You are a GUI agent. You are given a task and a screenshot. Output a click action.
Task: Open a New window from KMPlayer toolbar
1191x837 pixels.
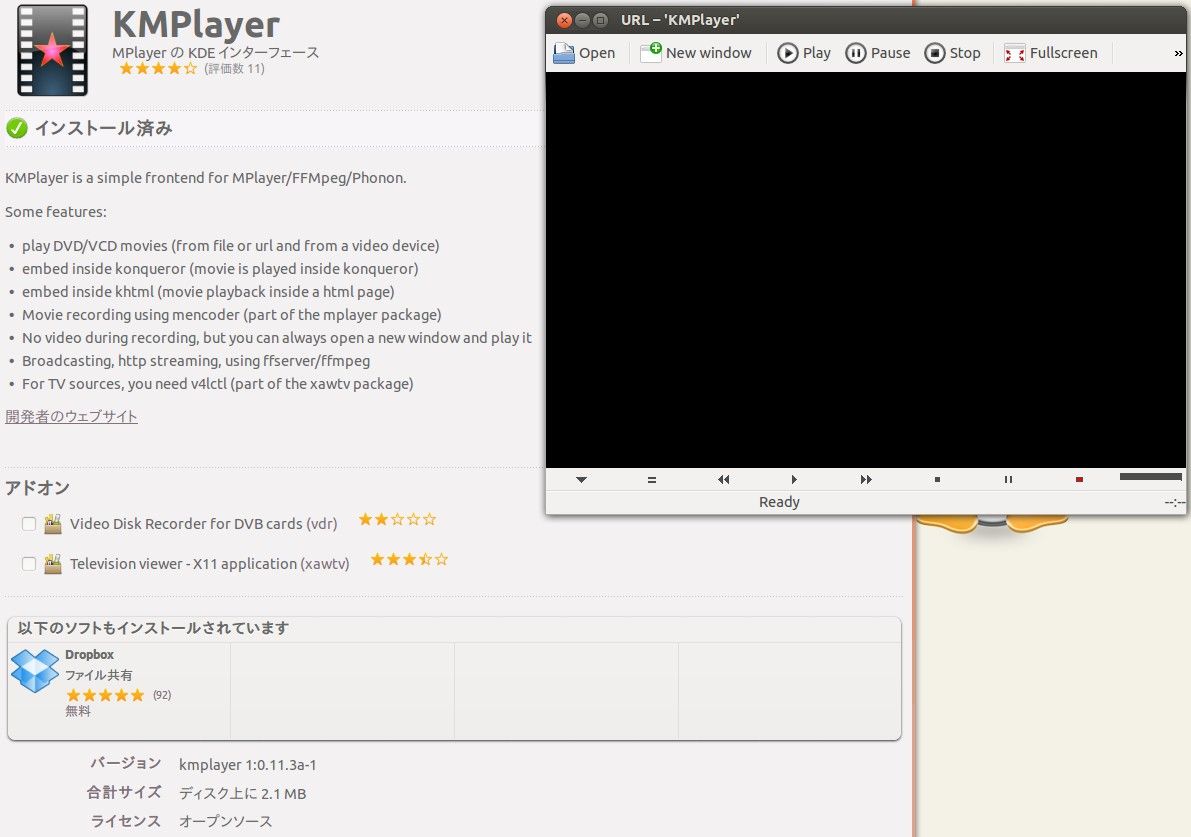coord(696,53)
